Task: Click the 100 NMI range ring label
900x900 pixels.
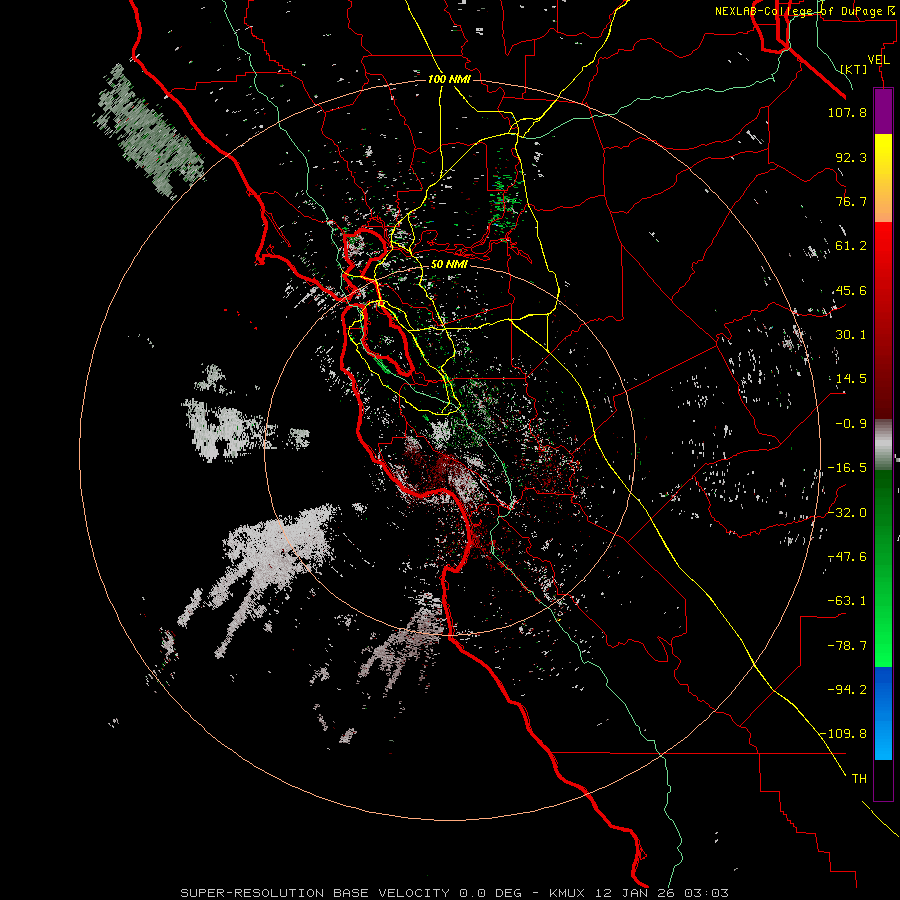Action: pyautogui.click(x=449, y=79)
